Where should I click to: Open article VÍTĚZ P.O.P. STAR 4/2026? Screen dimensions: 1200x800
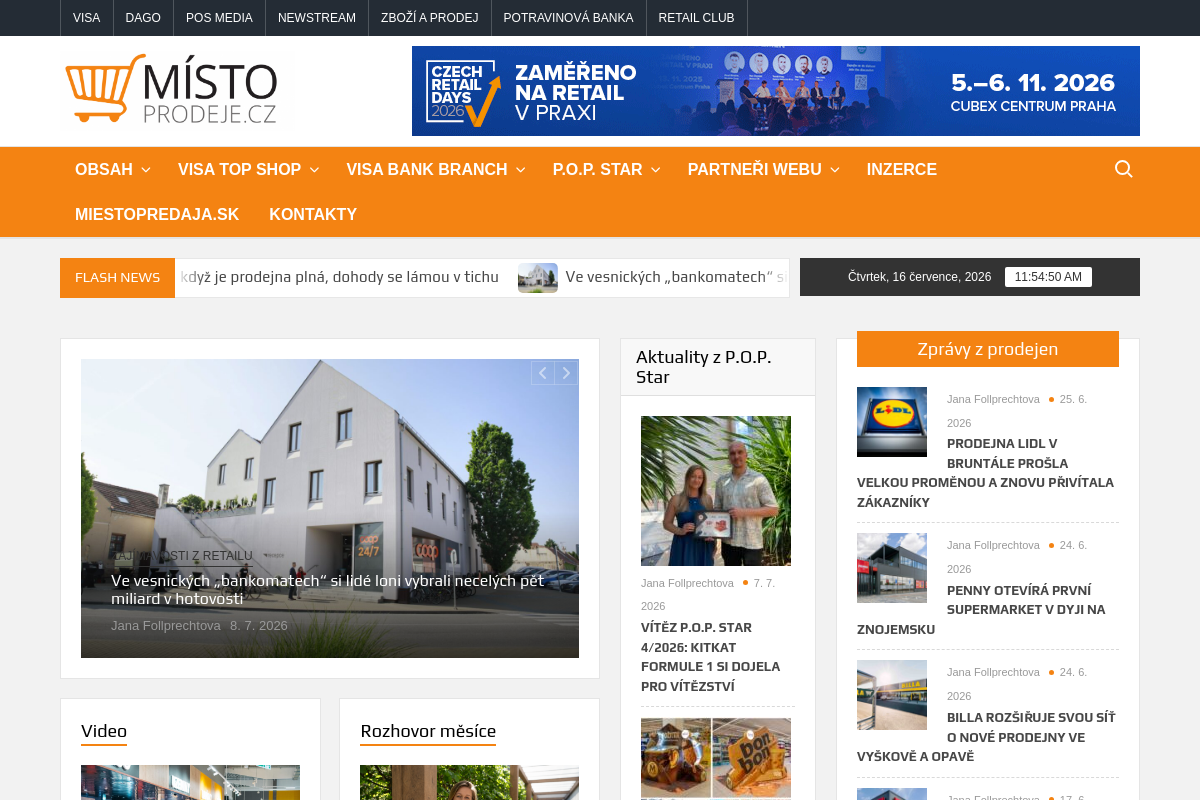[x=711, y=657]
